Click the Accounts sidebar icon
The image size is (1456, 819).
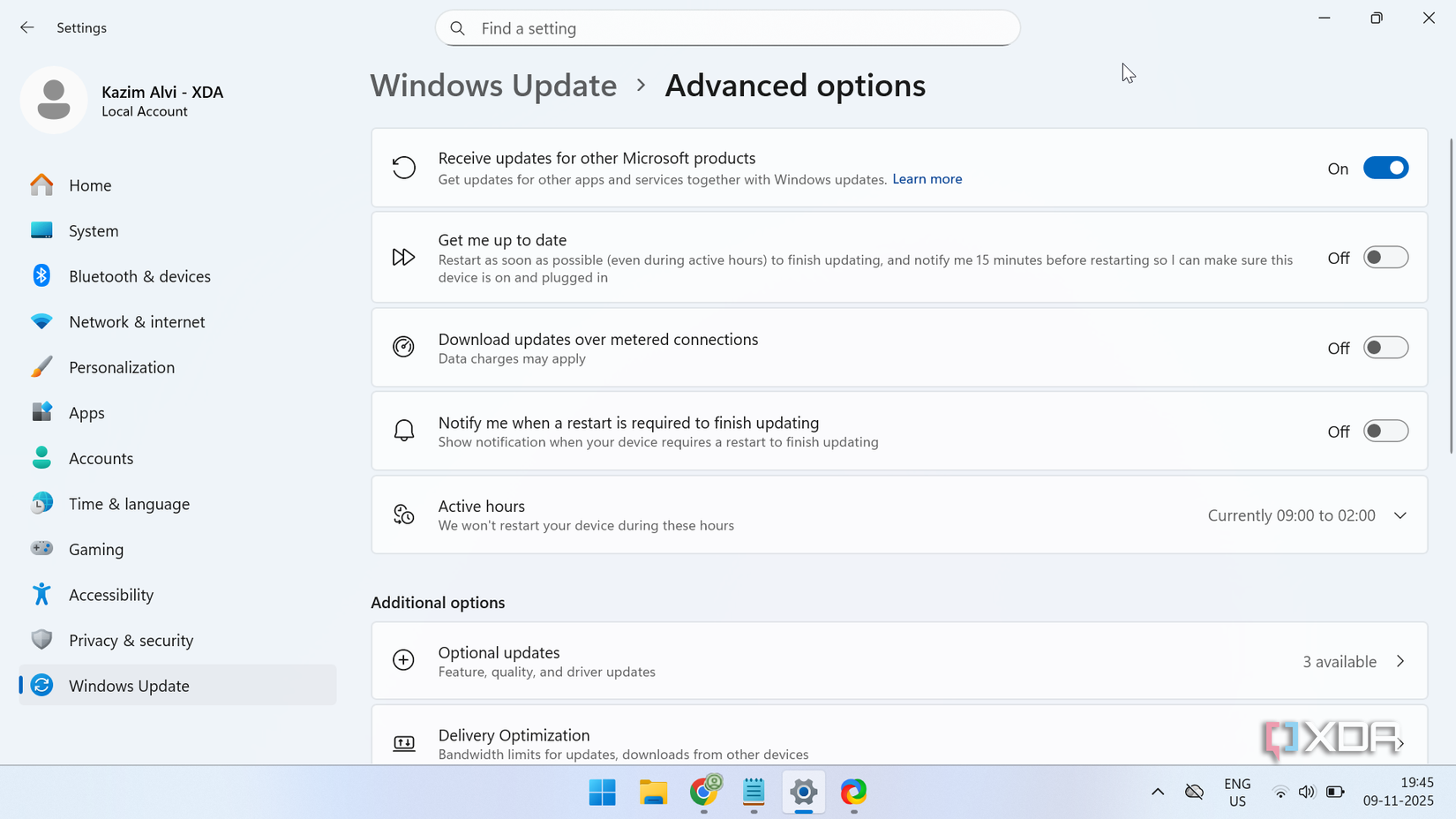click(x=41, y=457)
